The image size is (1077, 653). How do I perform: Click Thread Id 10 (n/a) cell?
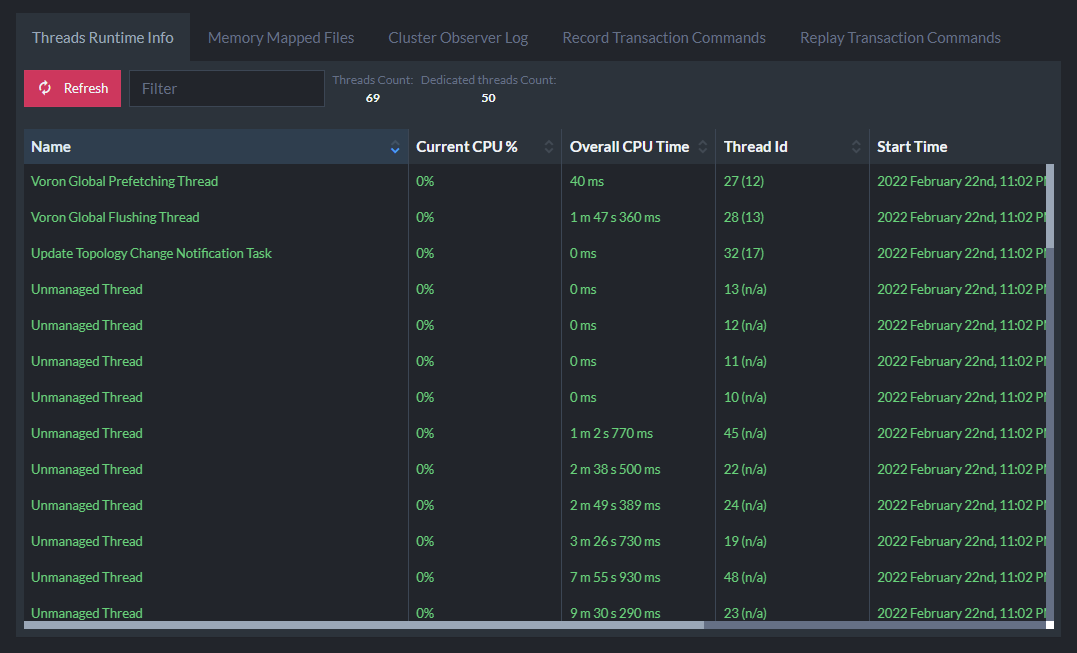coord(745,398)
